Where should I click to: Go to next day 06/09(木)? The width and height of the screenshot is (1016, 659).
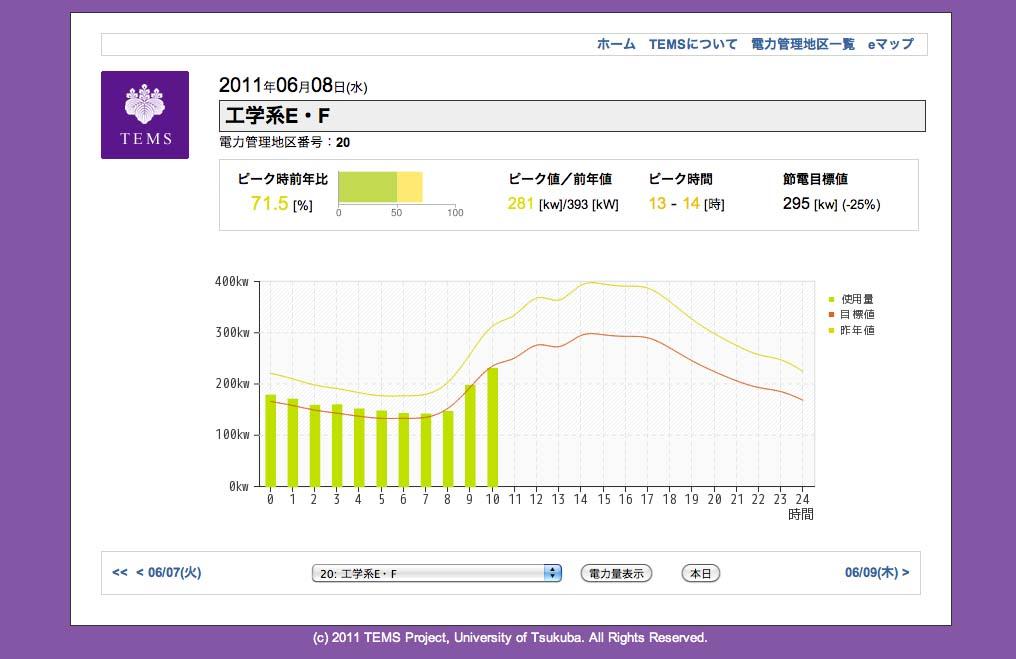coord(876,573)
